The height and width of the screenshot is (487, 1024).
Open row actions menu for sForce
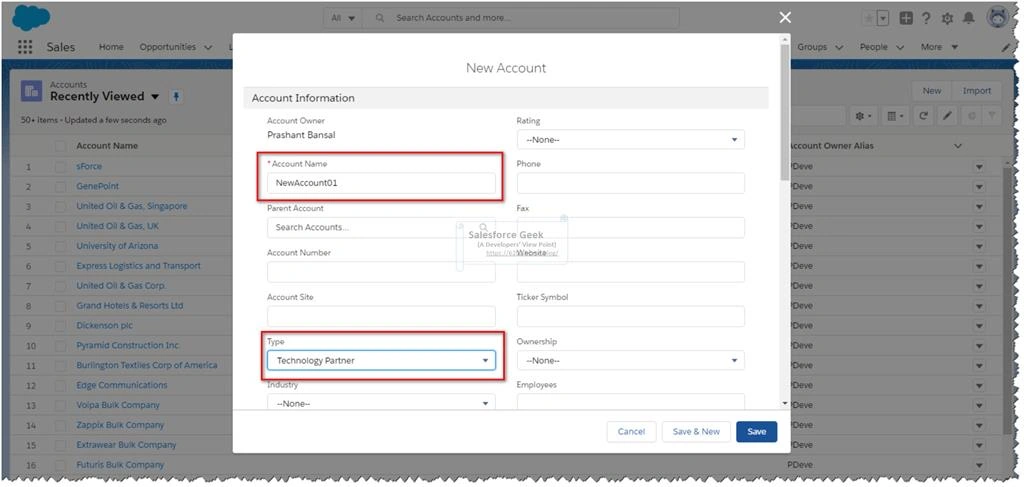(x=979, y=167)
